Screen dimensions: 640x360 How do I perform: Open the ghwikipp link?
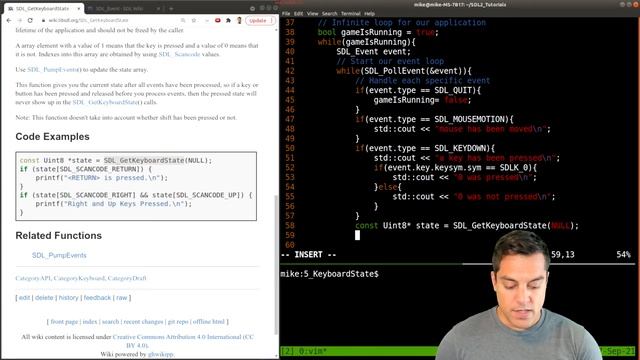tap(160, 354)
